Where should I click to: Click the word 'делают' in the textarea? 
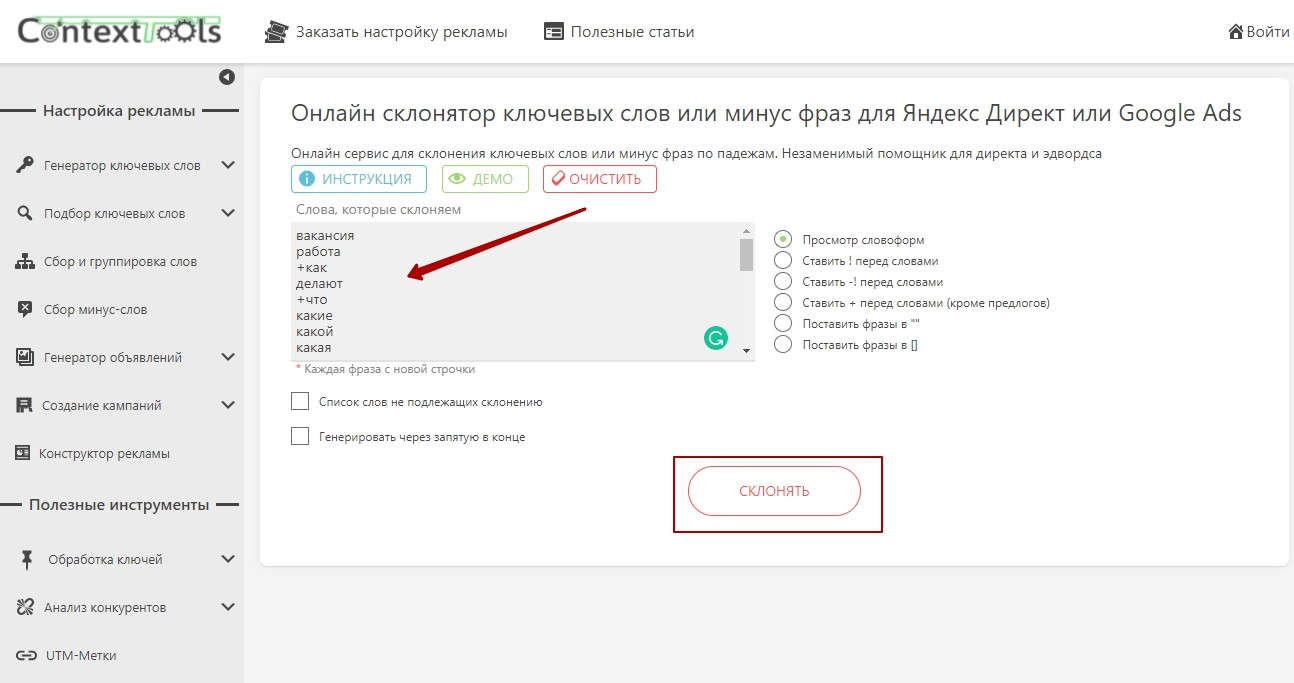point(319,284)
